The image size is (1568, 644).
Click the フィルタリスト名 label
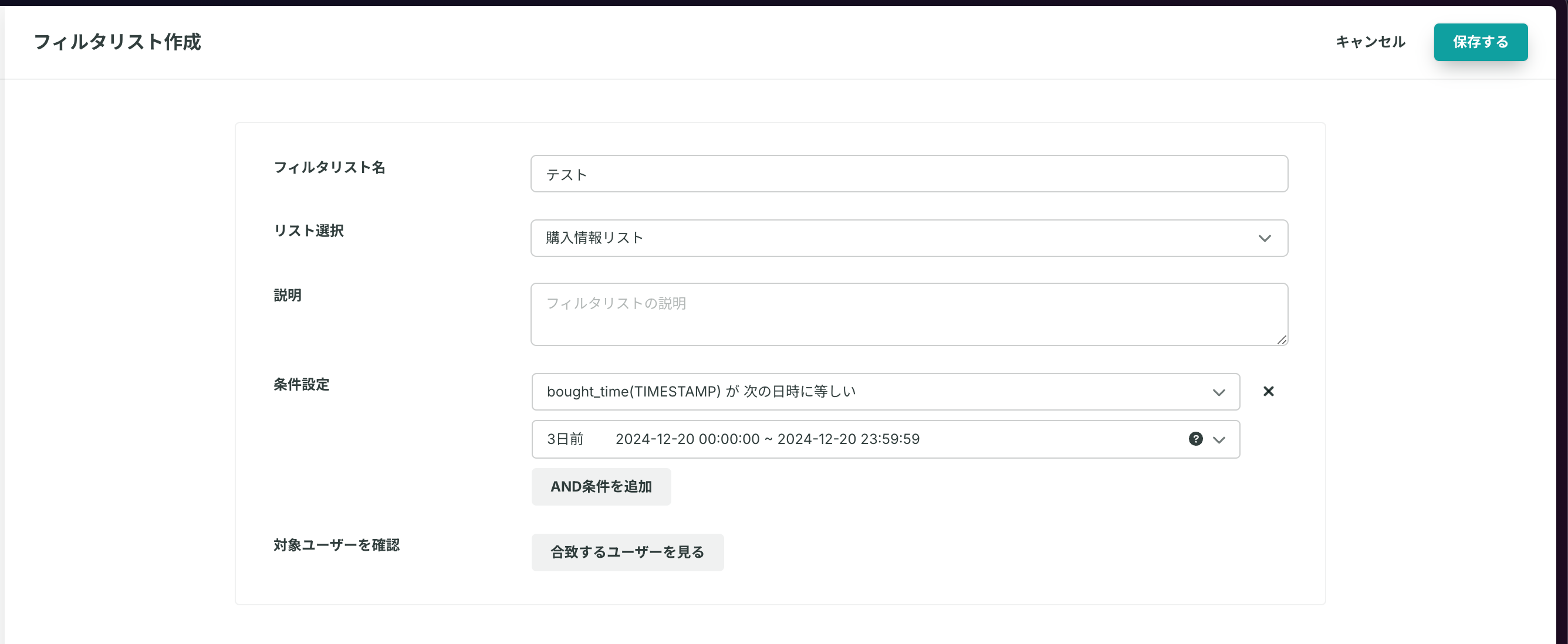(x=329, y=167)
